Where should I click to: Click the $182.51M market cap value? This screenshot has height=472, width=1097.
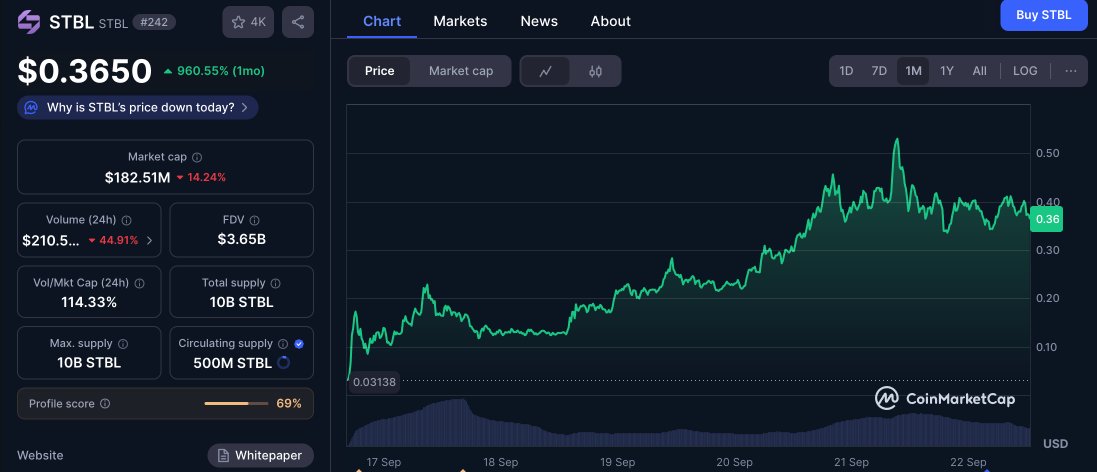point(138,177)
